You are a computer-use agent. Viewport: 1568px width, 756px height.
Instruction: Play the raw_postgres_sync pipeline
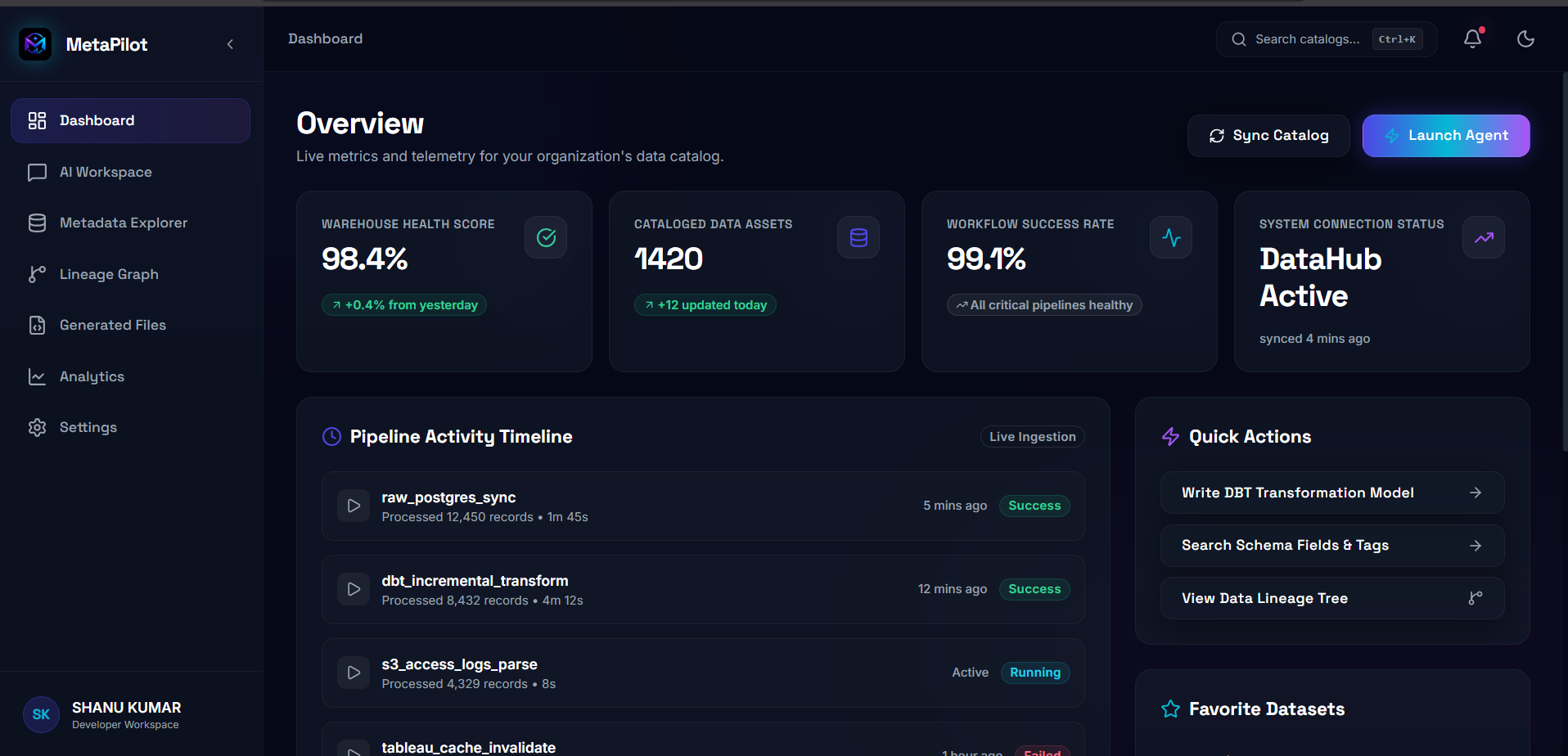354,506
